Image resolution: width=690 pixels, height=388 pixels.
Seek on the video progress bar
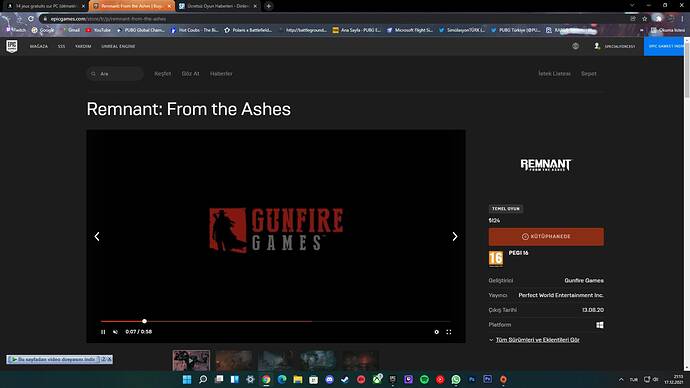(x=275, y=321)
